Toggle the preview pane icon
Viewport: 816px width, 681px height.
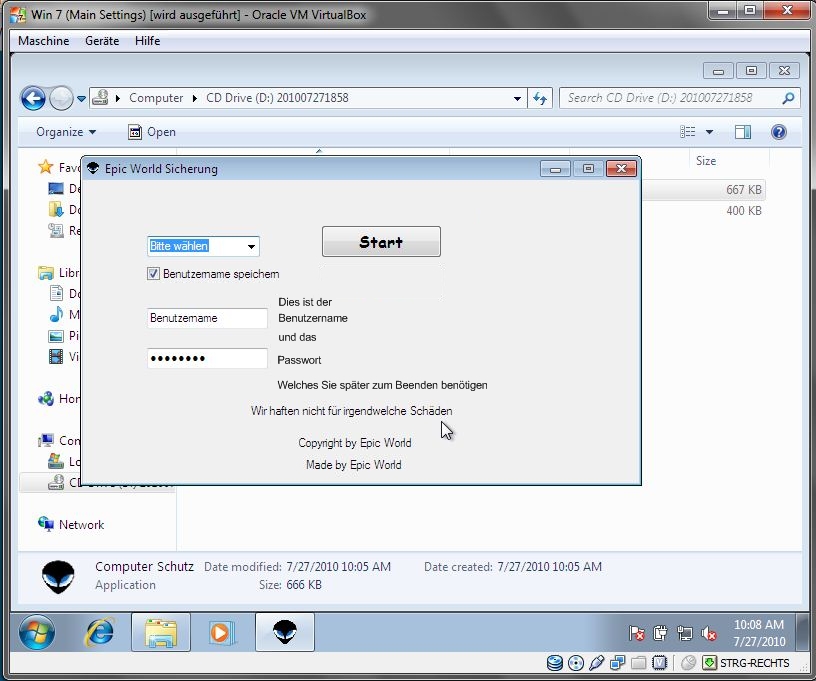click(743, 132)
